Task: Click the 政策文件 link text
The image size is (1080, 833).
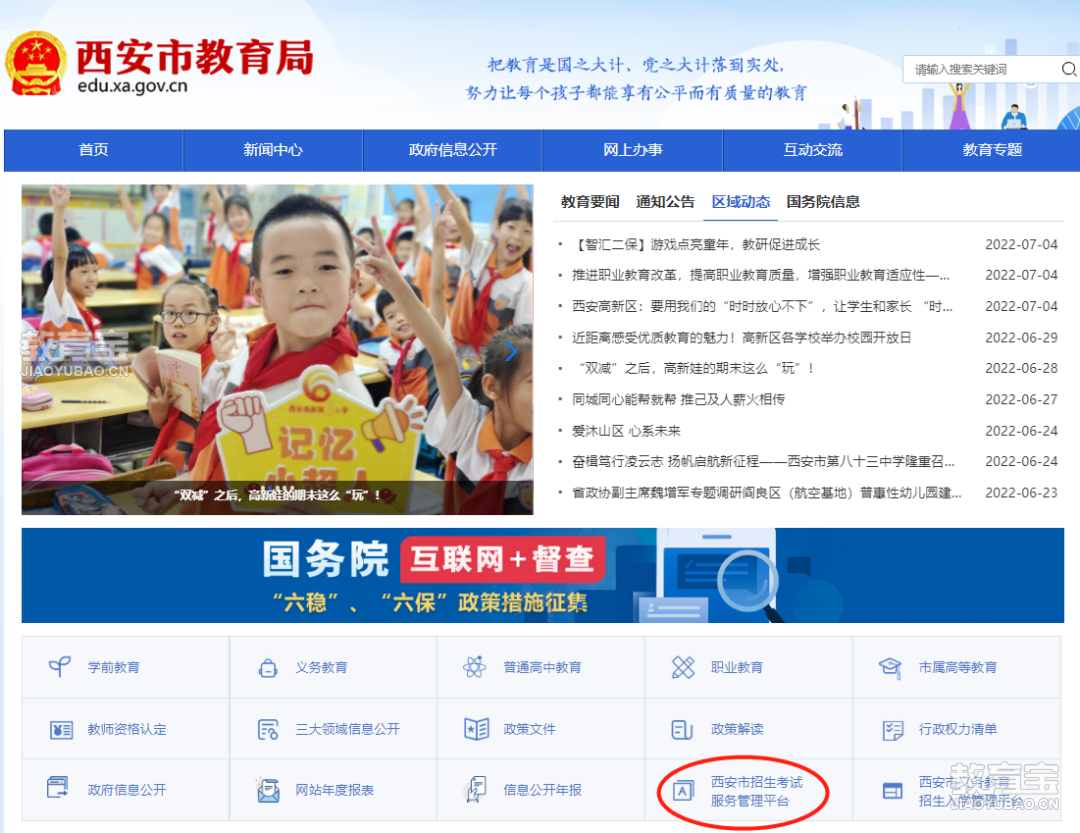Action: tap(530, 729)
